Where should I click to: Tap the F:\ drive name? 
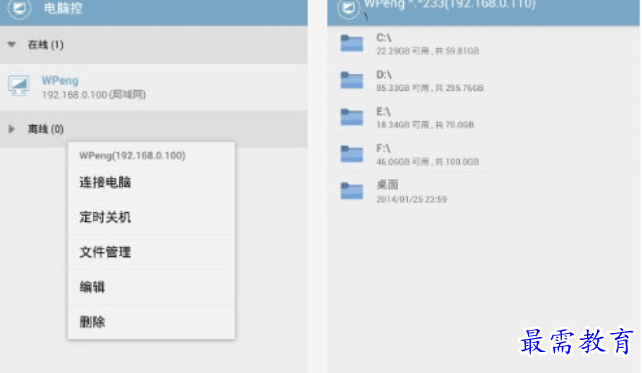click(383, 148)
